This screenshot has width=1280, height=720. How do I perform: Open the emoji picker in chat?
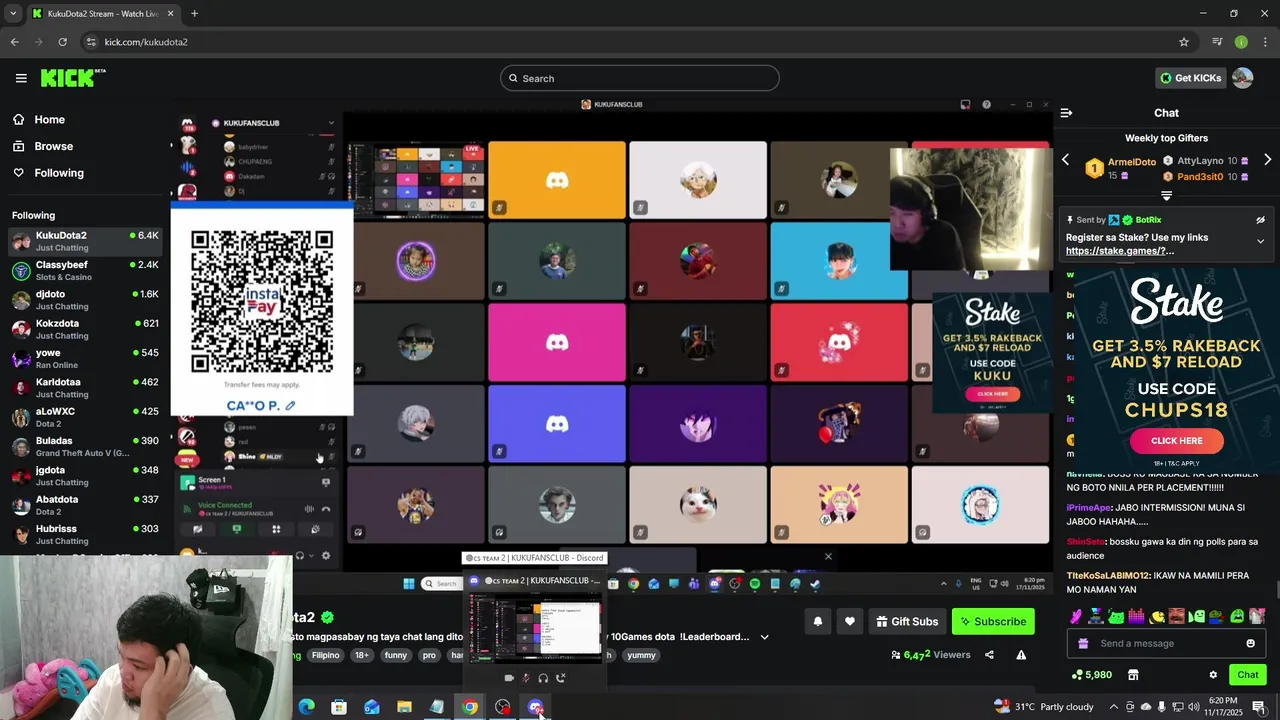1250,643
